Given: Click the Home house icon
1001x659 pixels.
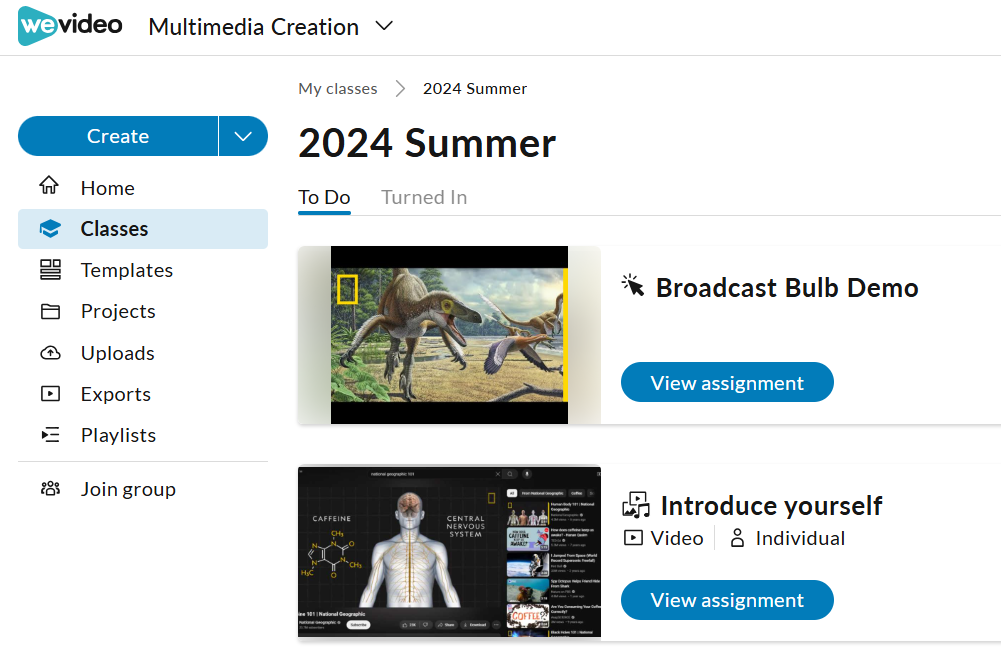Looking at the screenshot, I should 50,186.
